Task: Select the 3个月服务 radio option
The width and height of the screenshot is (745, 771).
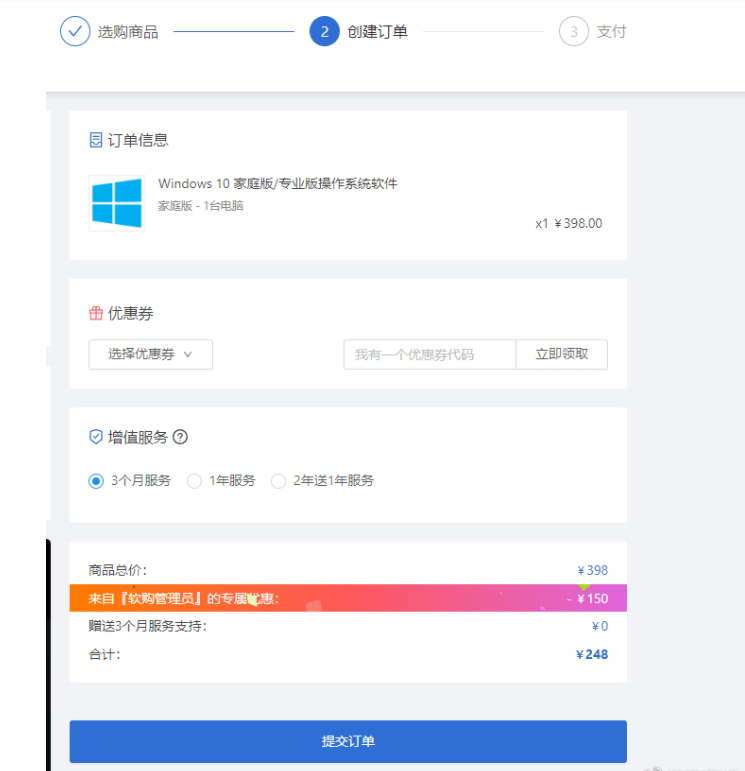Action: [x=96, y=480]
